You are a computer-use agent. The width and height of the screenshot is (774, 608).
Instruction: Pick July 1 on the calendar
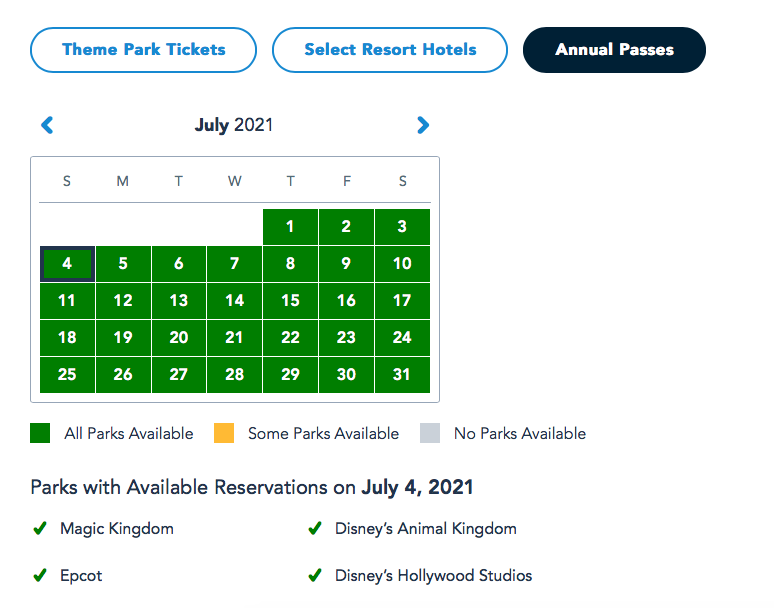pos(290,227)
